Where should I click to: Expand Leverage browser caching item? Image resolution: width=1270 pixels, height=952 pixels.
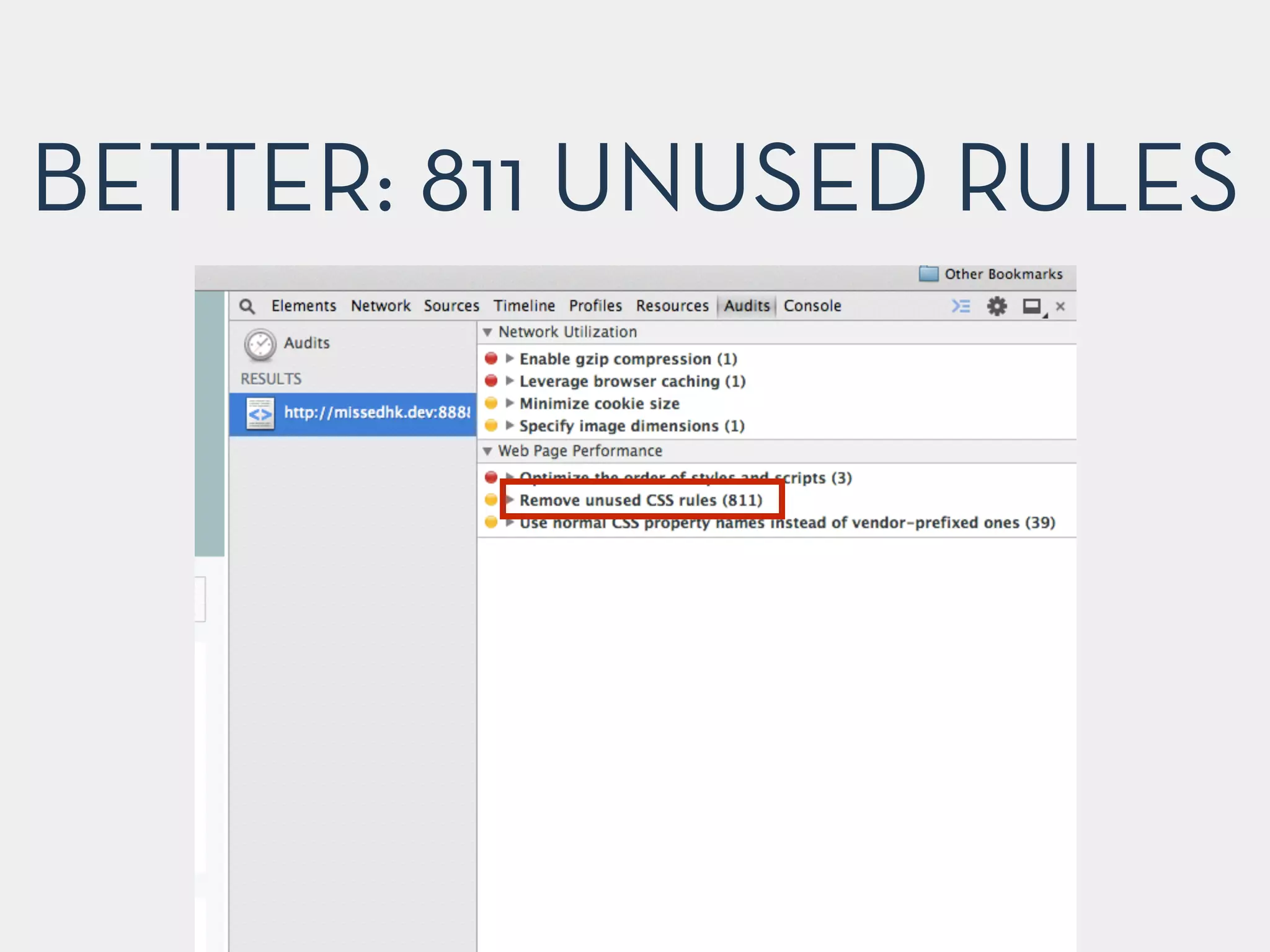point(510,381)
